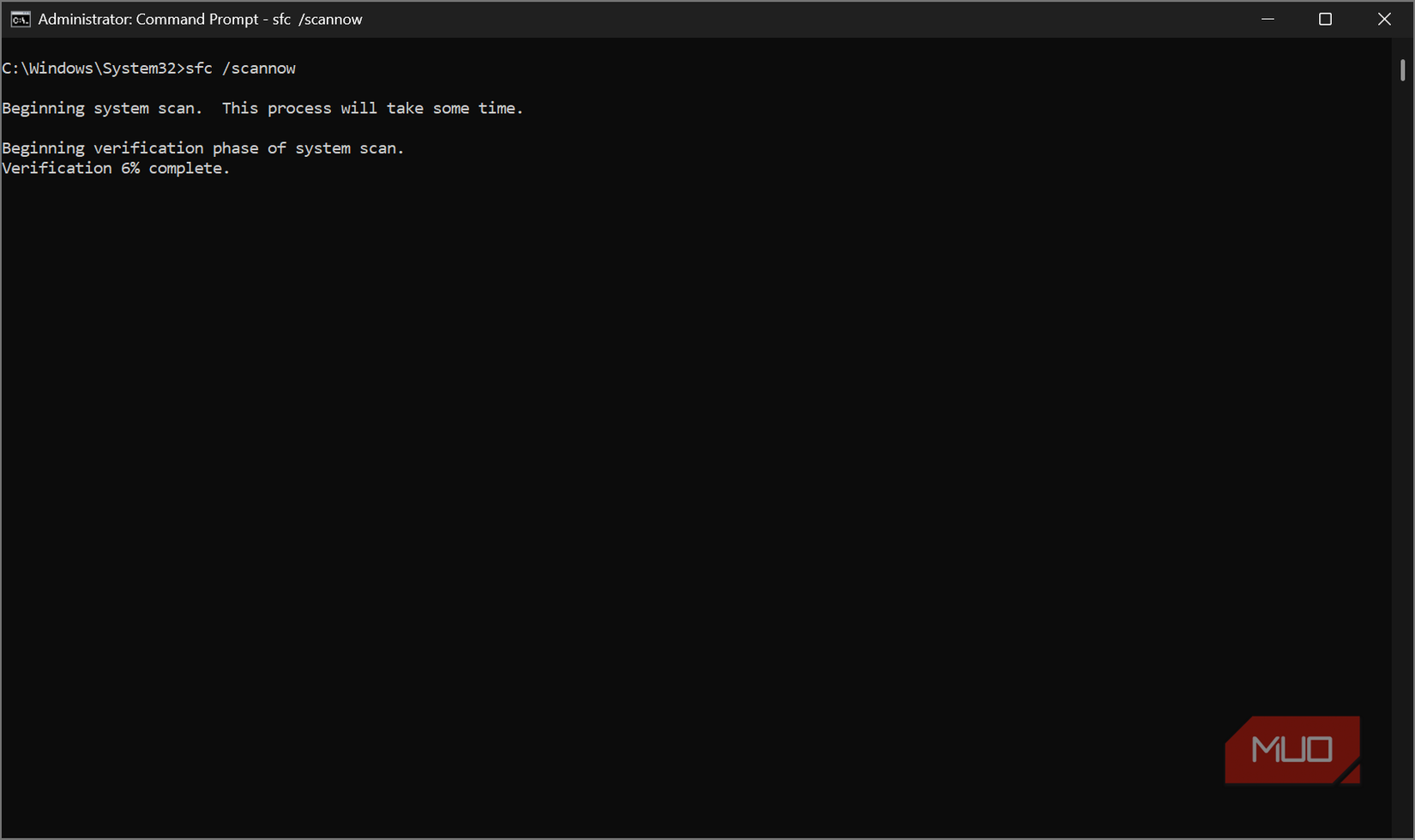The image size is (1415, 840).
Task: Click the 'Verification 6% complete.' line
Action: click(x=116, y=168)
